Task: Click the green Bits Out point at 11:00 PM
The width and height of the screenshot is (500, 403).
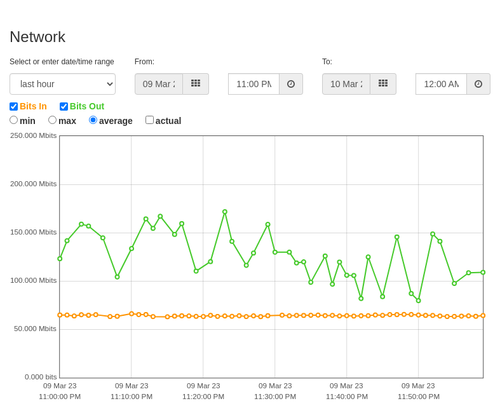Action: [x=60, y=259]
